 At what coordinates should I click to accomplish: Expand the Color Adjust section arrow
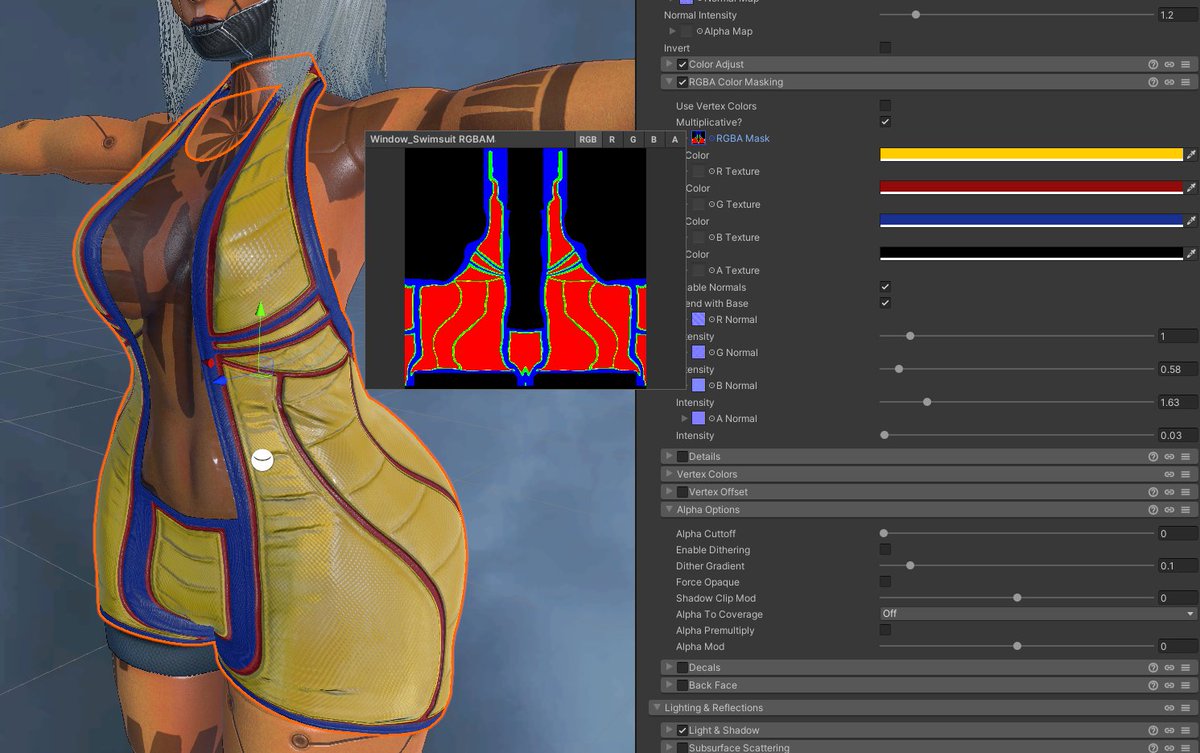click(669, 64)
